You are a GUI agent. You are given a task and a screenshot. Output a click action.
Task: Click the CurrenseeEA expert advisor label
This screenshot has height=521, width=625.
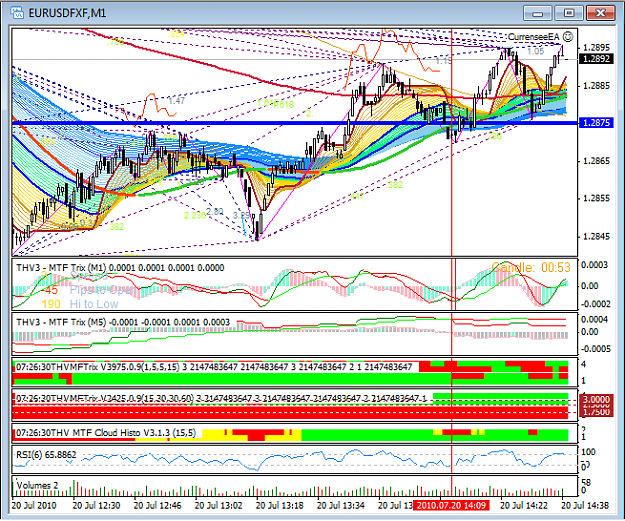tap(534, 37)
